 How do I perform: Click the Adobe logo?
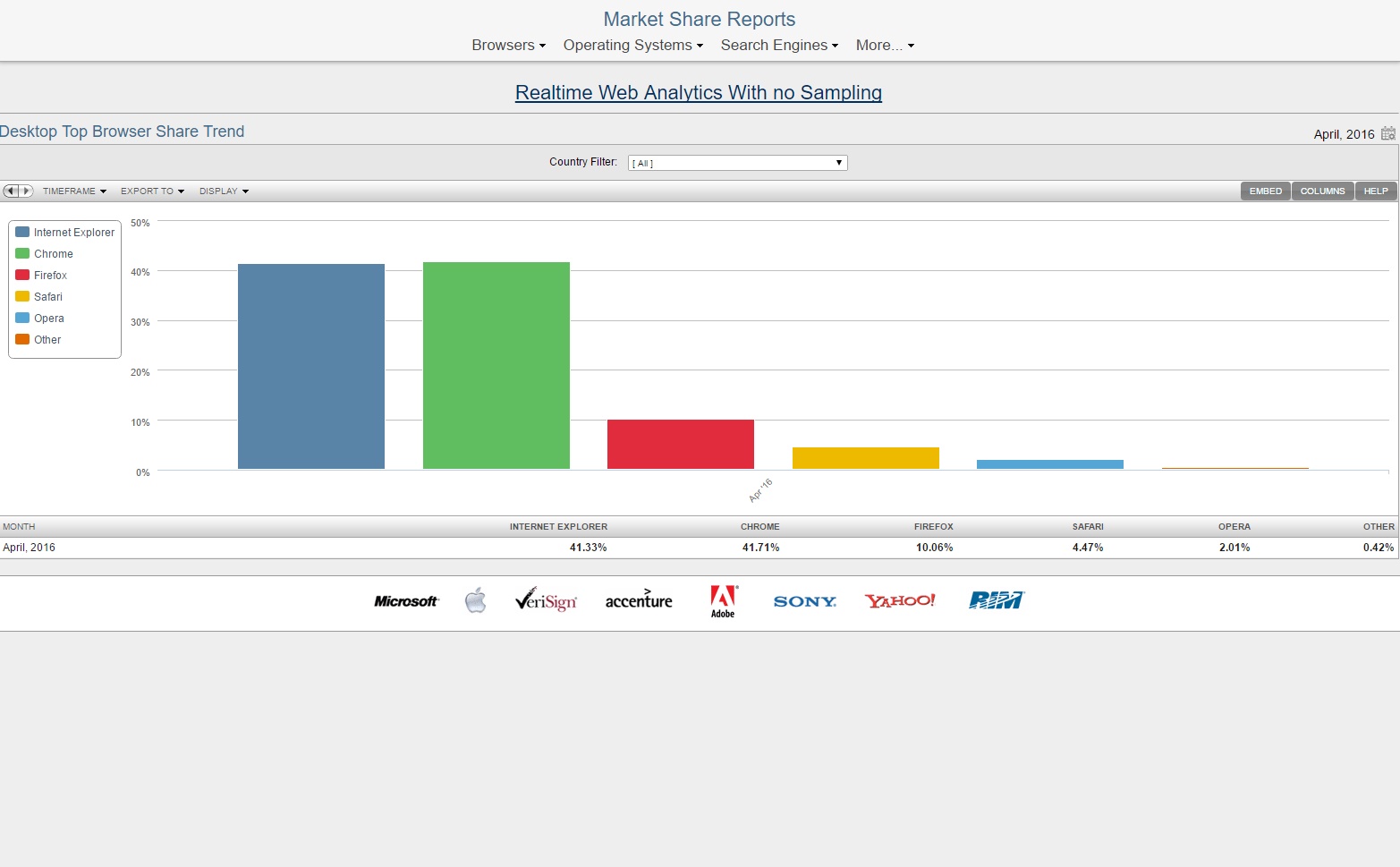tap(723, 600)
